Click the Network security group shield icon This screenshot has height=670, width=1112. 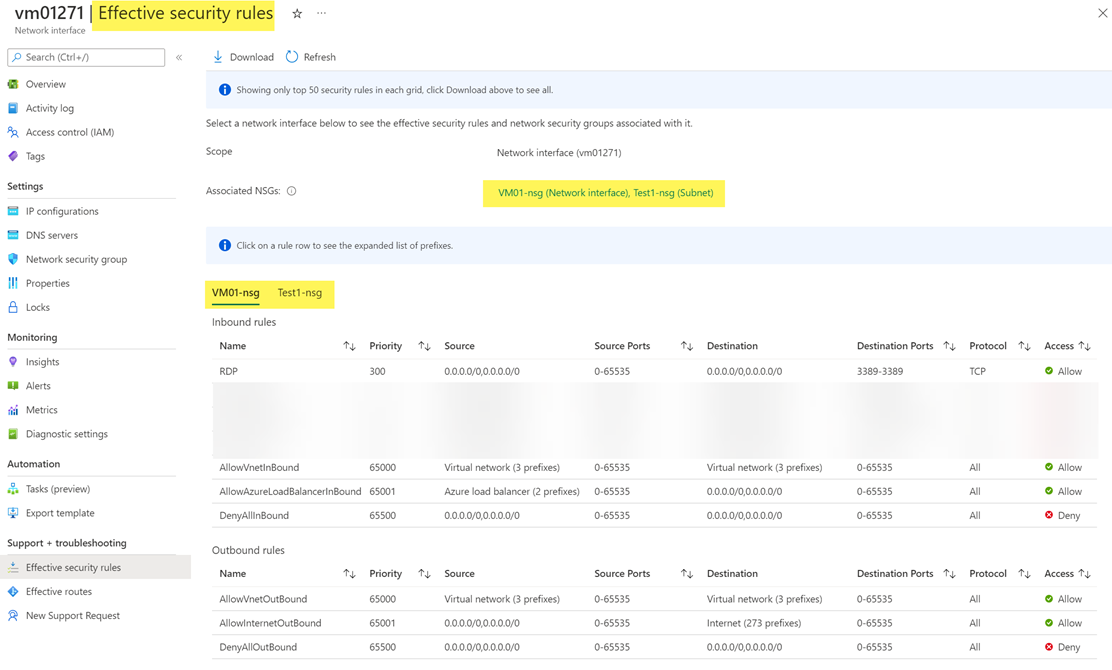point(13,259)
